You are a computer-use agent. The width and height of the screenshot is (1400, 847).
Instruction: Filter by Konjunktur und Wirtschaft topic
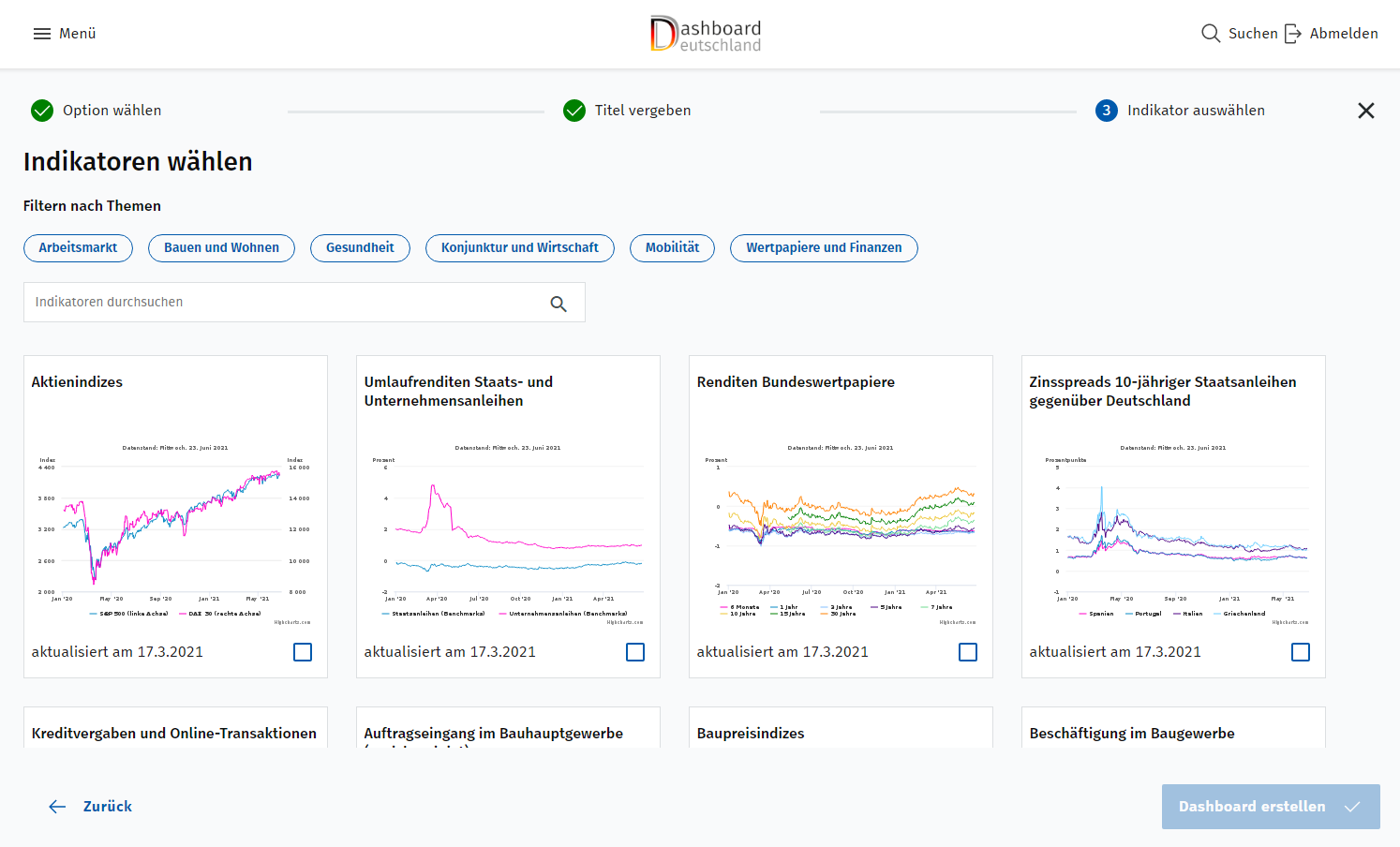pyautogui.click(x=520, y=248)
